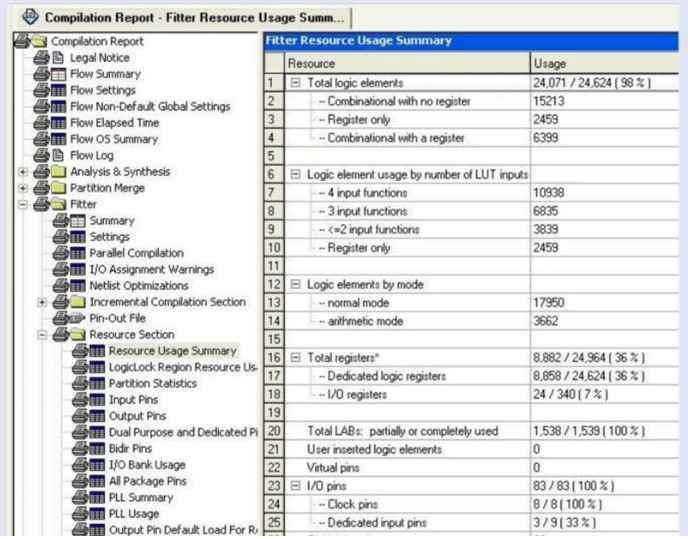688x539 pixels.
Task: Click the Compilation Report root folder icon
Action: (x=39, y=41)
